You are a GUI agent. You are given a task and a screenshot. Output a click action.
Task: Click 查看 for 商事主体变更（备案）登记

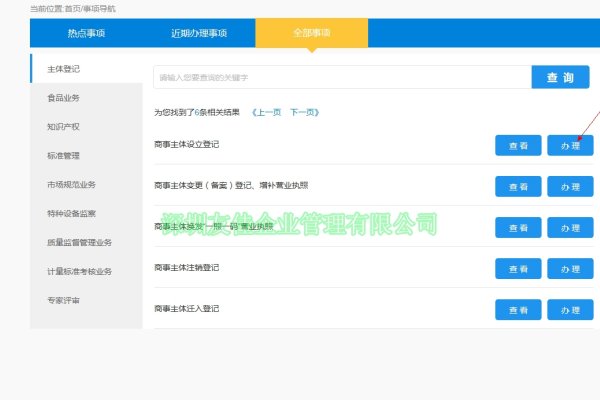tap(518, 186)
